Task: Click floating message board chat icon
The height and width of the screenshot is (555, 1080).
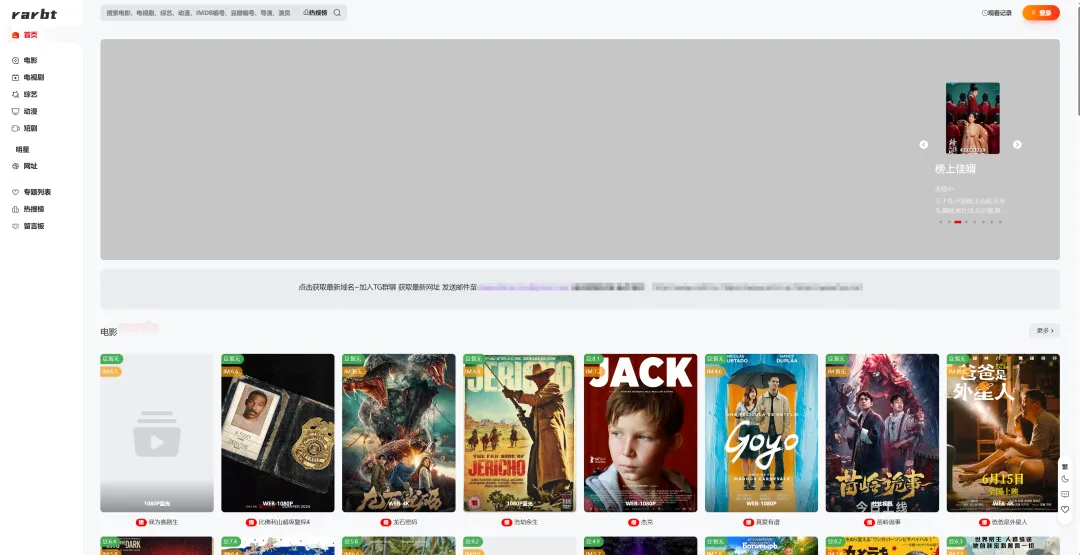Action: [x=1065, y=494]
